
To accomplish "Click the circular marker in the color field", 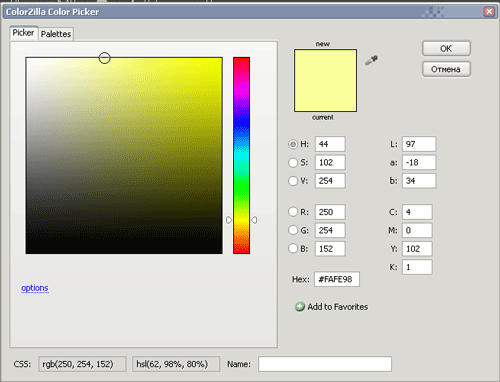I will (105, 58).
